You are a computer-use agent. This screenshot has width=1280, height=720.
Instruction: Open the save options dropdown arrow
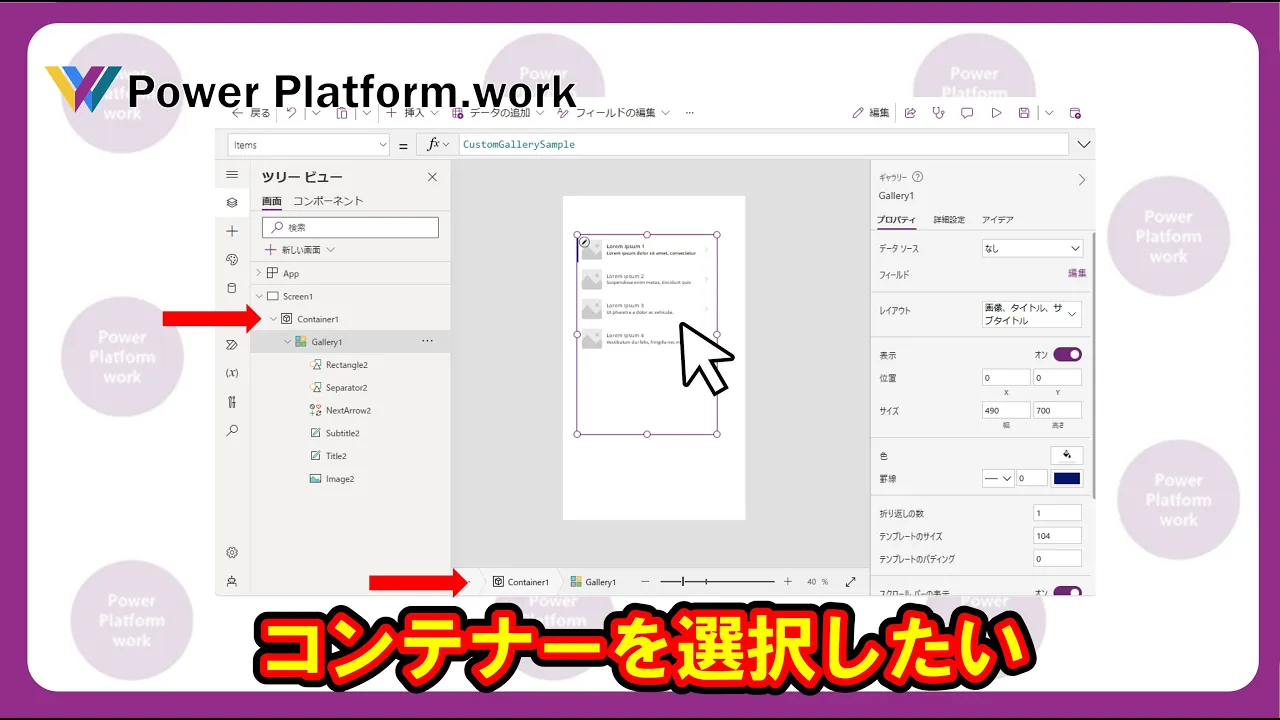[x=1049, y=113]
